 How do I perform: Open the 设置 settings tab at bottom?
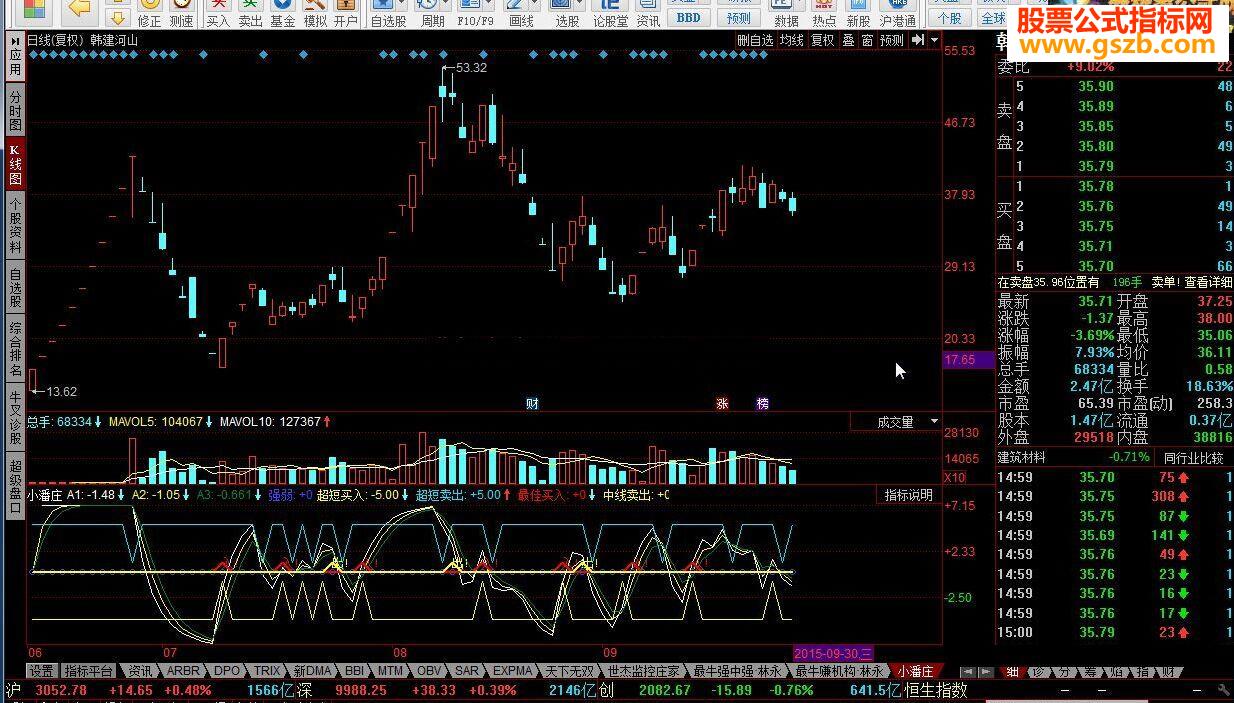[41, 671]
